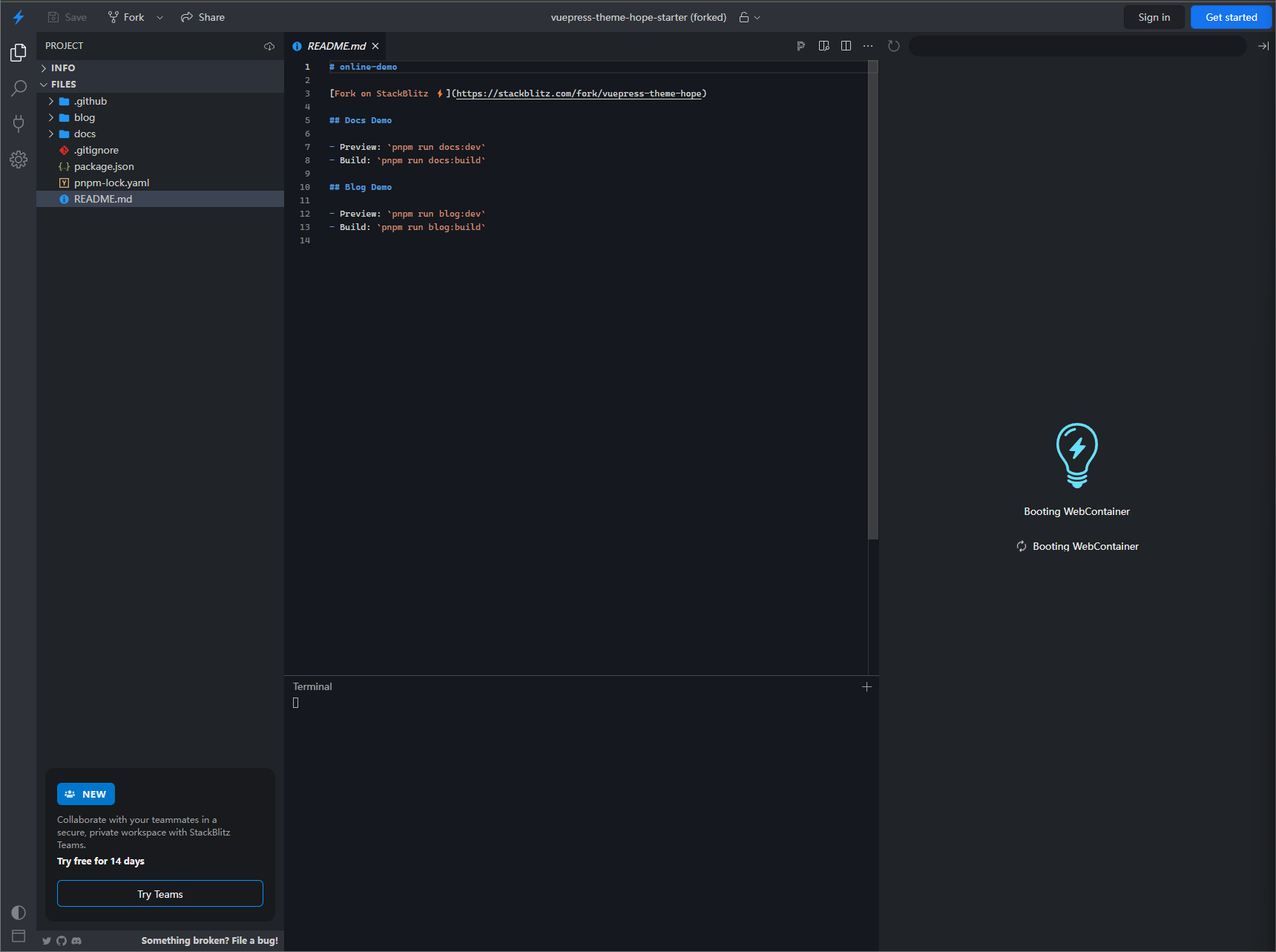Click inside the terminal input cursor

click(x=296, y=703)
